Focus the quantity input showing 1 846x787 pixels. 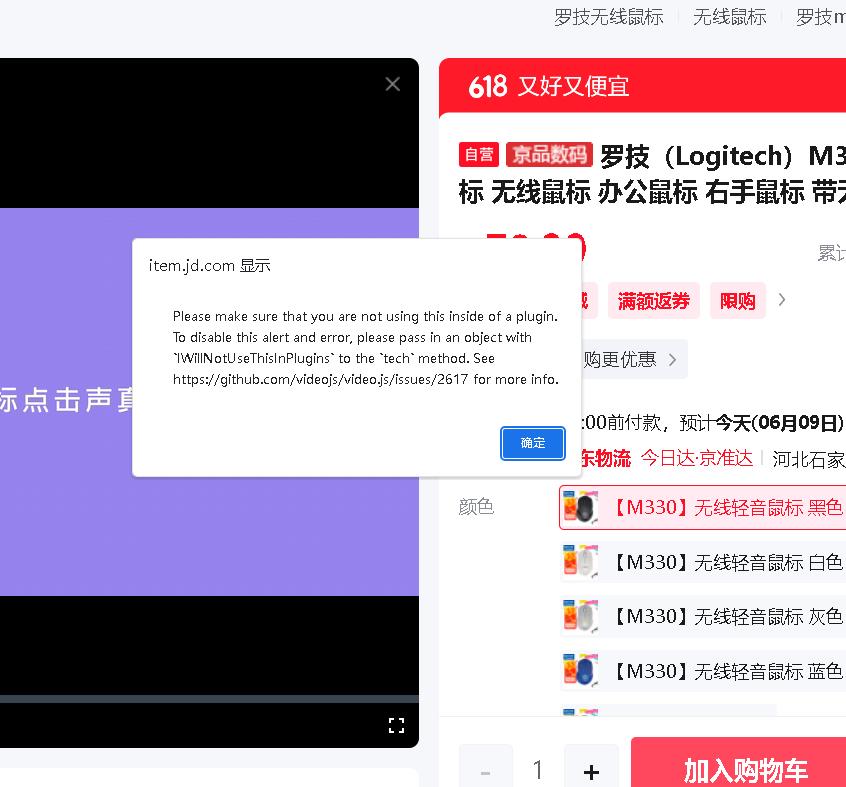[538, 770]
